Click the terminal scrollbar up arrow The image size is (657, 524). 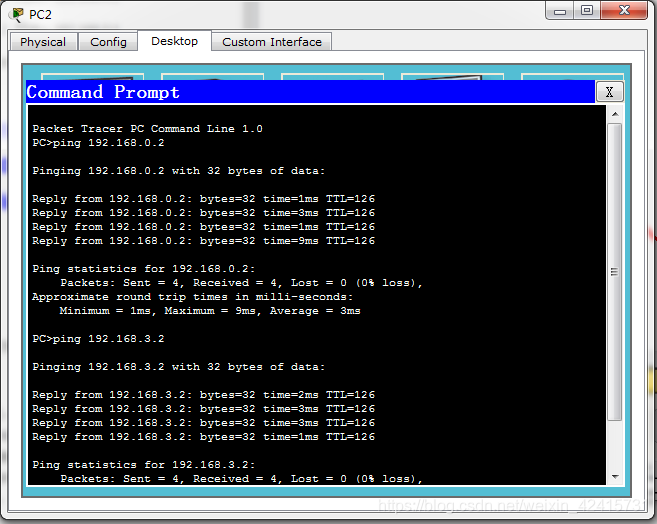click(615, 114)
